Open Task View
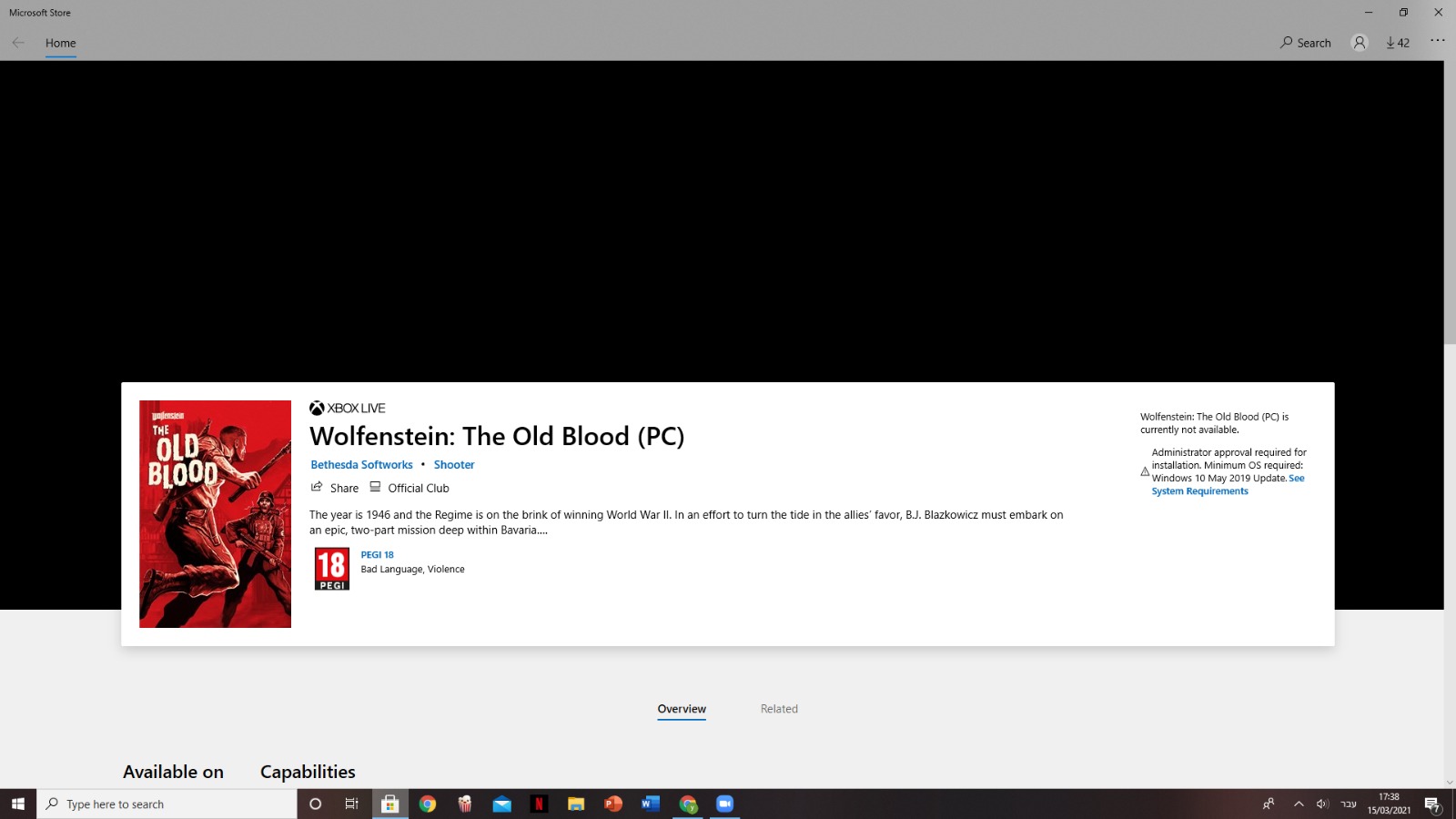Image resolution: width=1456 pixels, height=819 pixels. point(352,804)
